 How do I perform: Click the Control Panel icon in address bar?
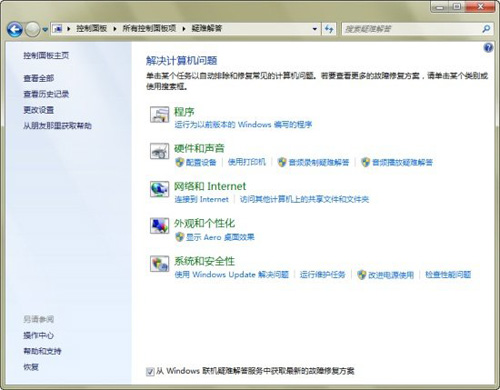point(58,29)
